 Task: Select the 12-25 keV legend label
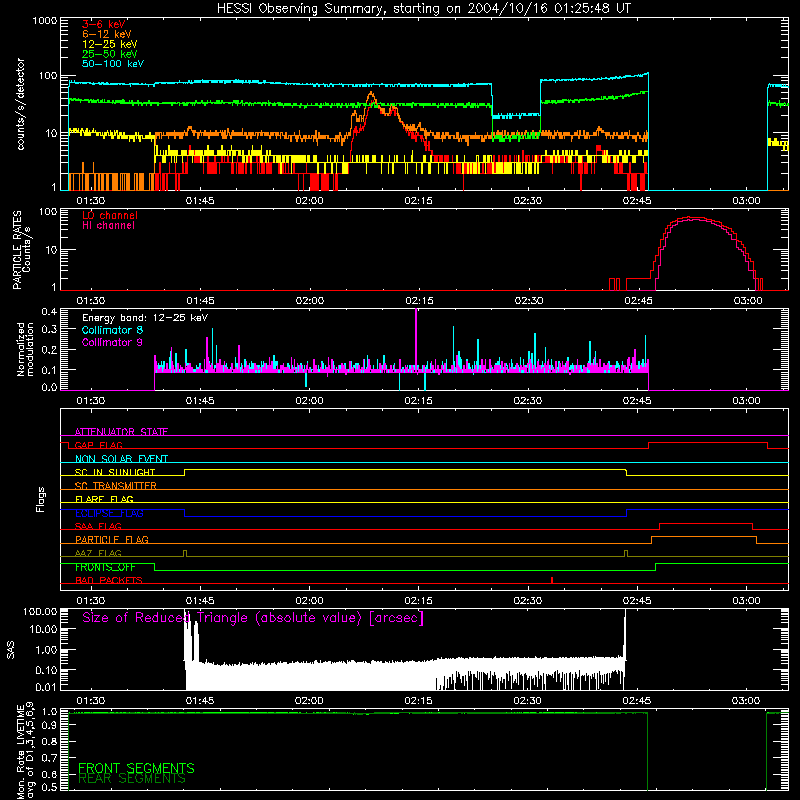[110, 44]
